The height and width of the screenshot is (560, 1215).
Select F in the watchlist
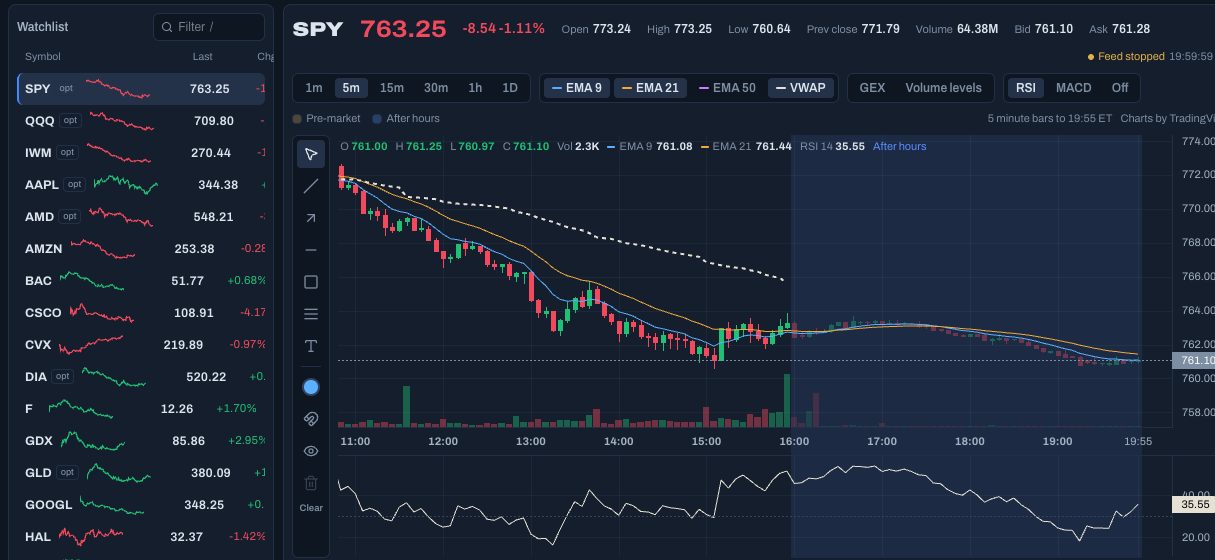tap(141, 409)
